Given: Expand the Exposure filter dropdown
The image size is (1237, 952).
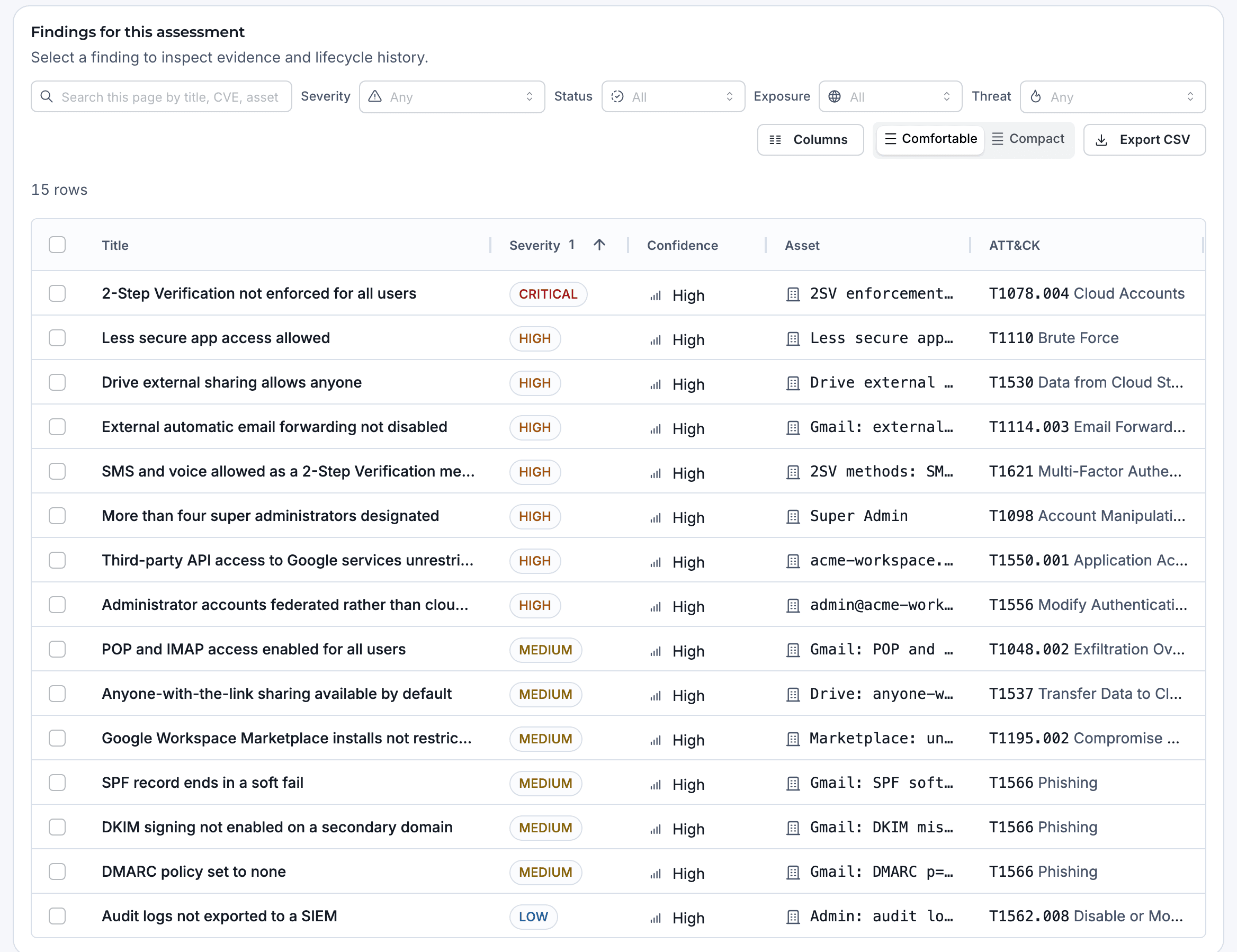Looking at the screenshot, I should tap(890, 97).
